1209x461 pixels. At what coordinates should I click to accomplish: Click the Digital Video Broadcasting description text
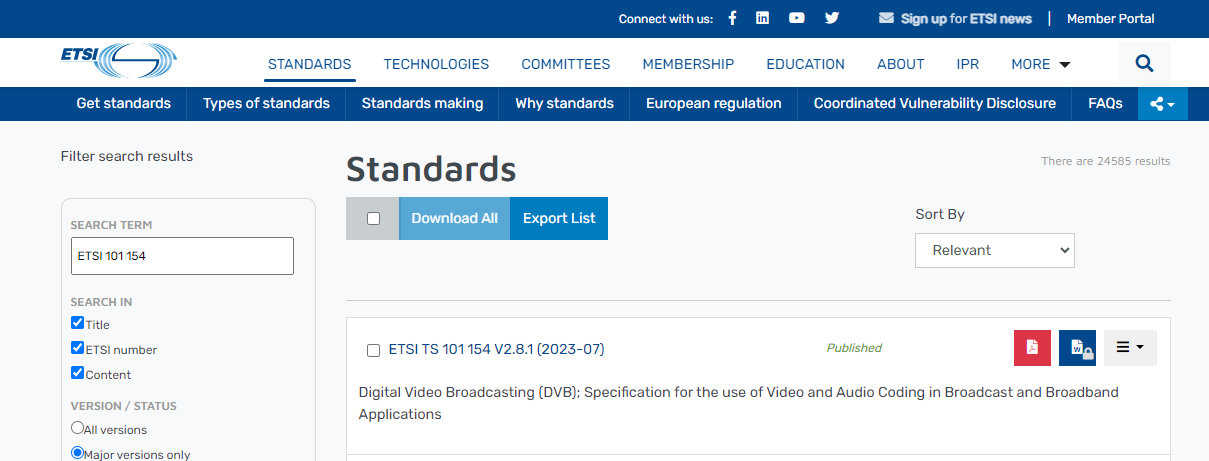pos(739,403)
